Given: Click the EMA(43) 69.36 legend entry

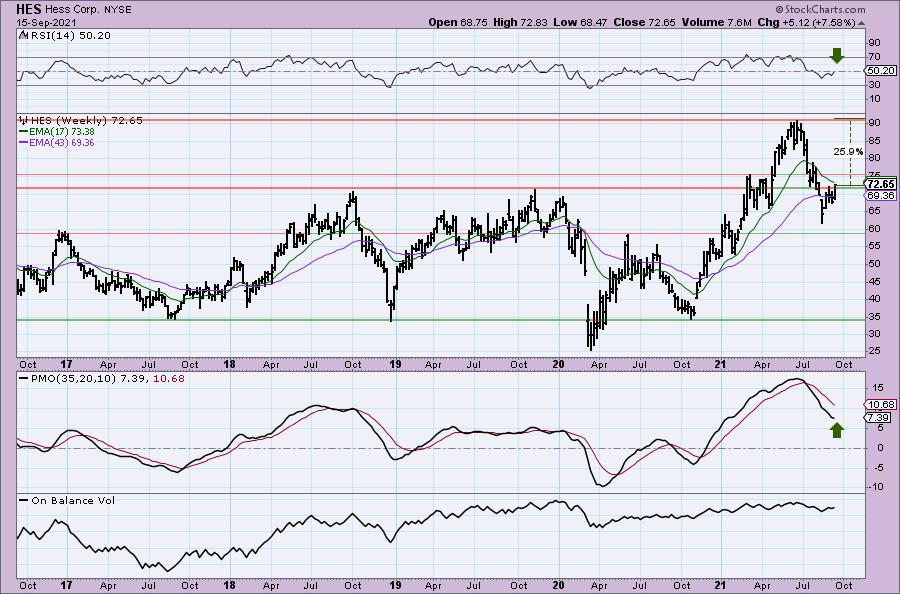Looking at the screenshot, I should (x=61, y=142).
